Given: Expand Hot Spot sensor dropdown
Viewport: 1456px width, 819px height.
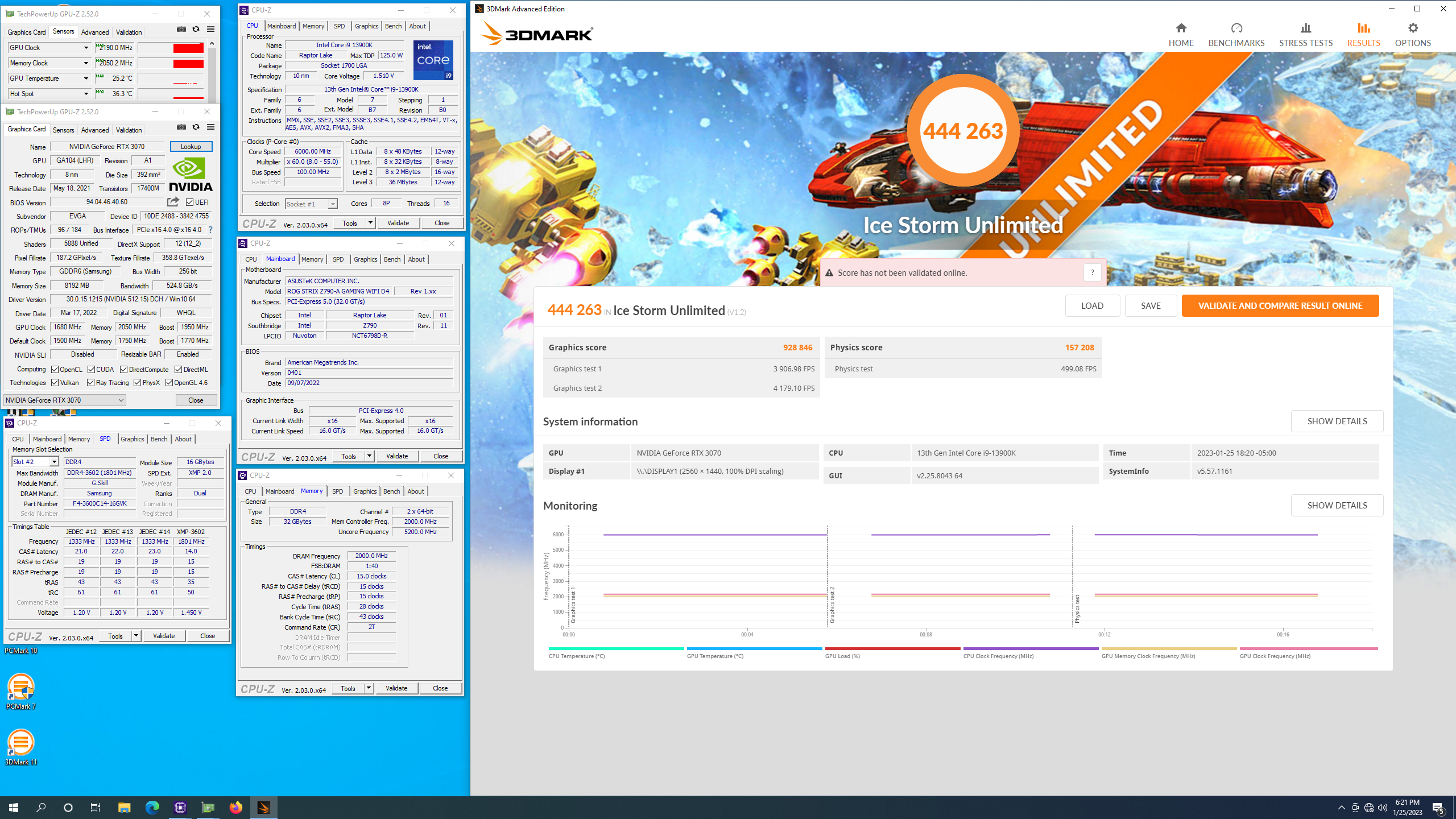Looking at the screenshot, I should click(86, 94).
